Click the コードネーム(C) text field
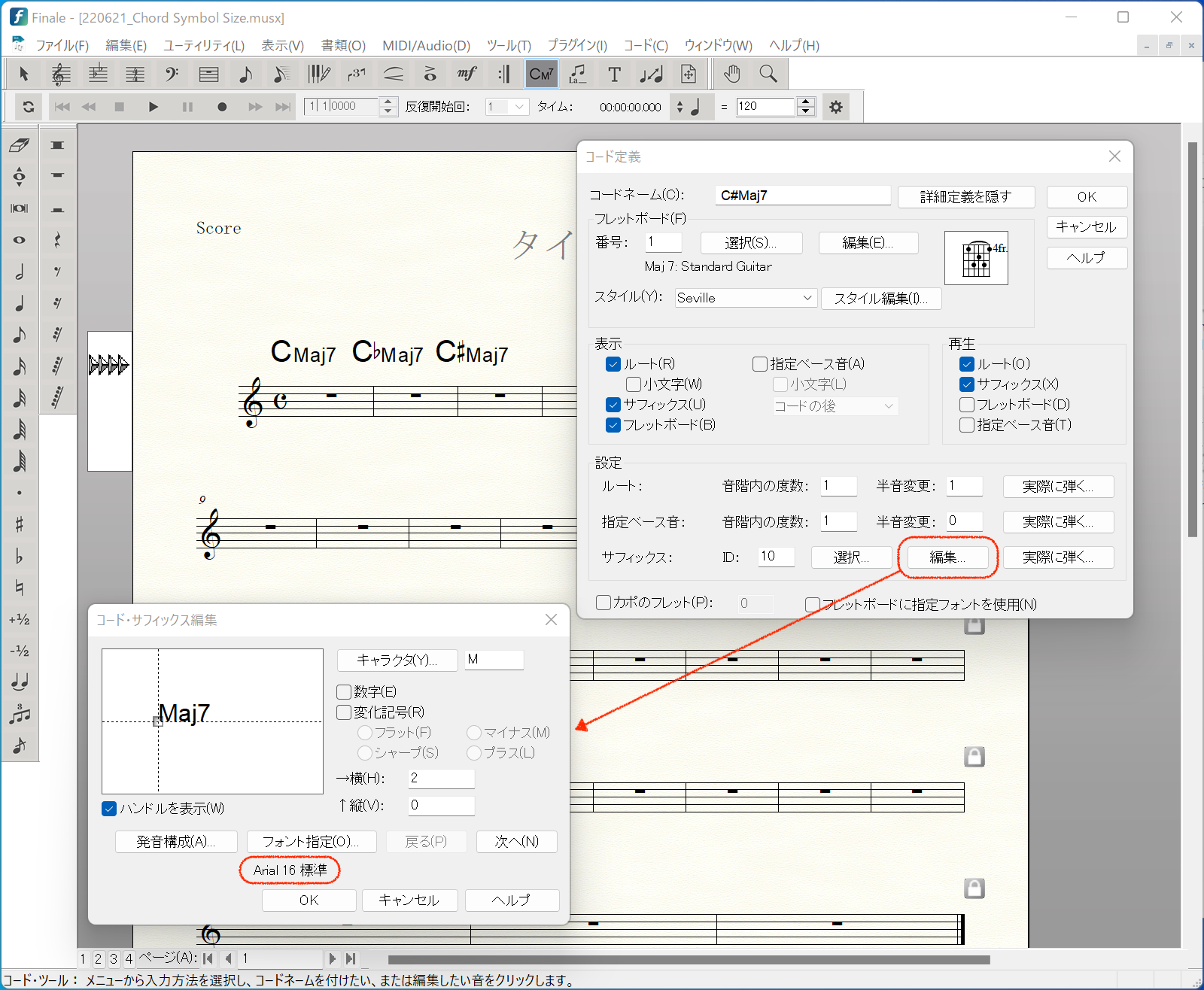The height and width of the screenshot is (990, 1204). (x=803, y=196)
